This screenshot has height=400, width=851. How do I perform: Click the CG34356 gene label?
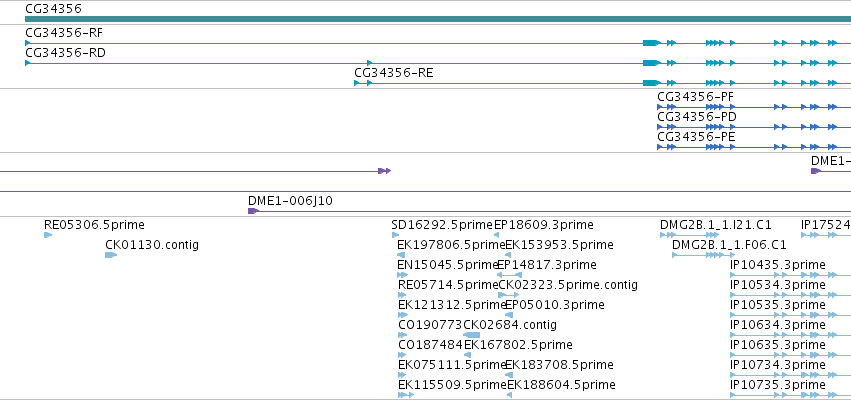53,8
